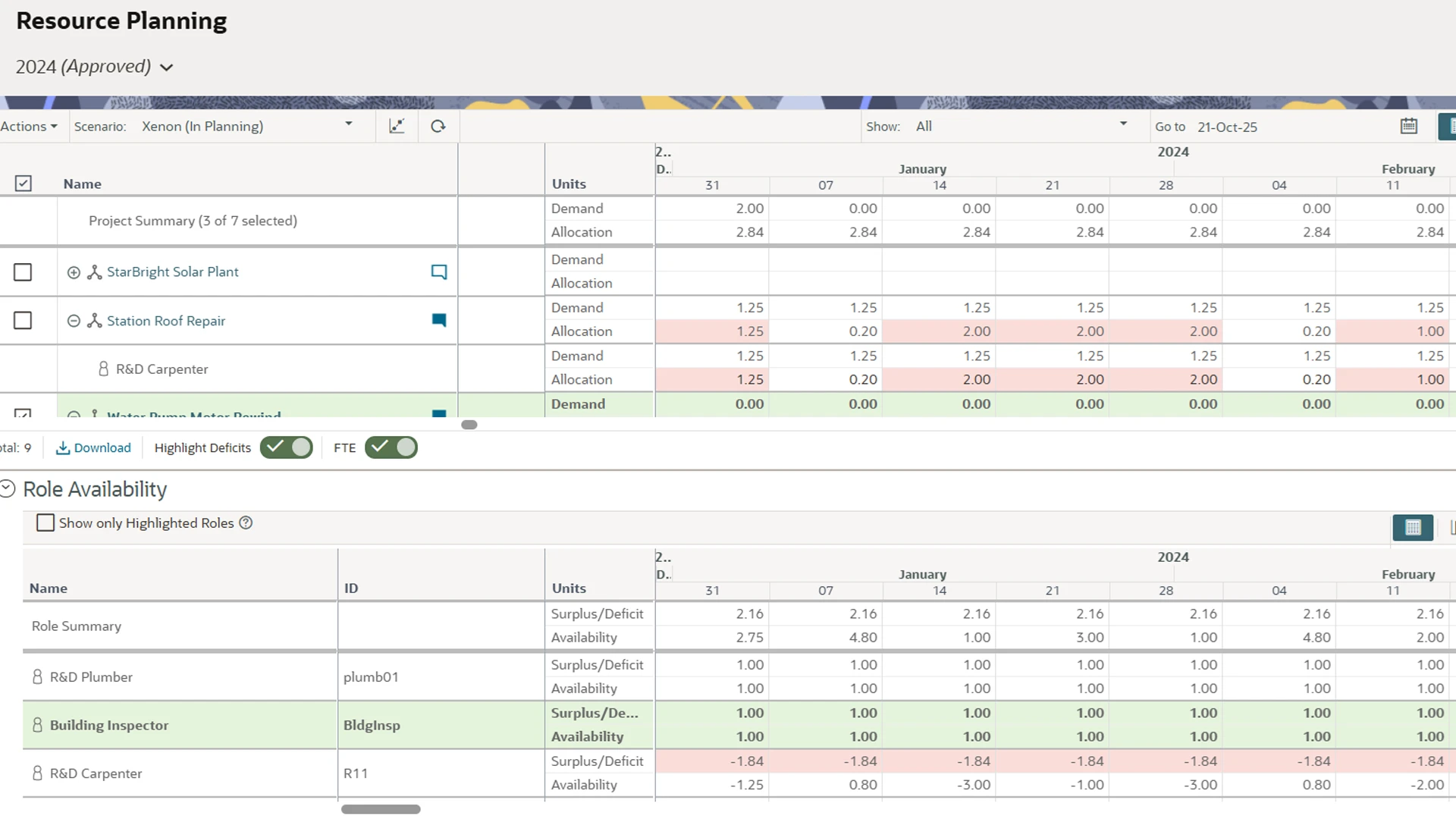Collapse the Station Roof Repair project
1456x819 pixels.
(x=74, y=321)
